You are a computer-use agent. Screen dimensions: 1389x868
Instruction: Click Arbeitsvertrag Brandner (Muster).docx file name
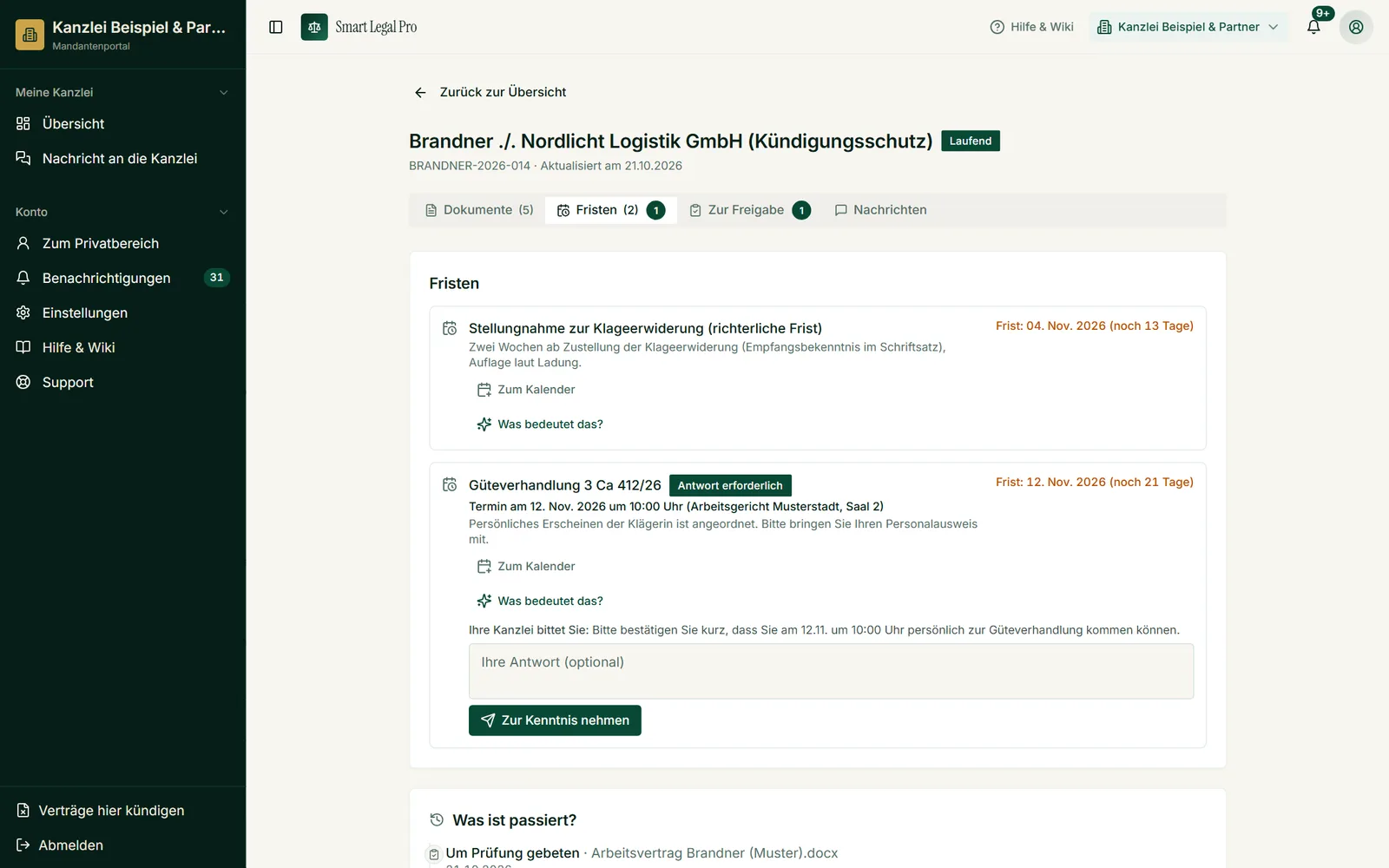tap(714, 853)
